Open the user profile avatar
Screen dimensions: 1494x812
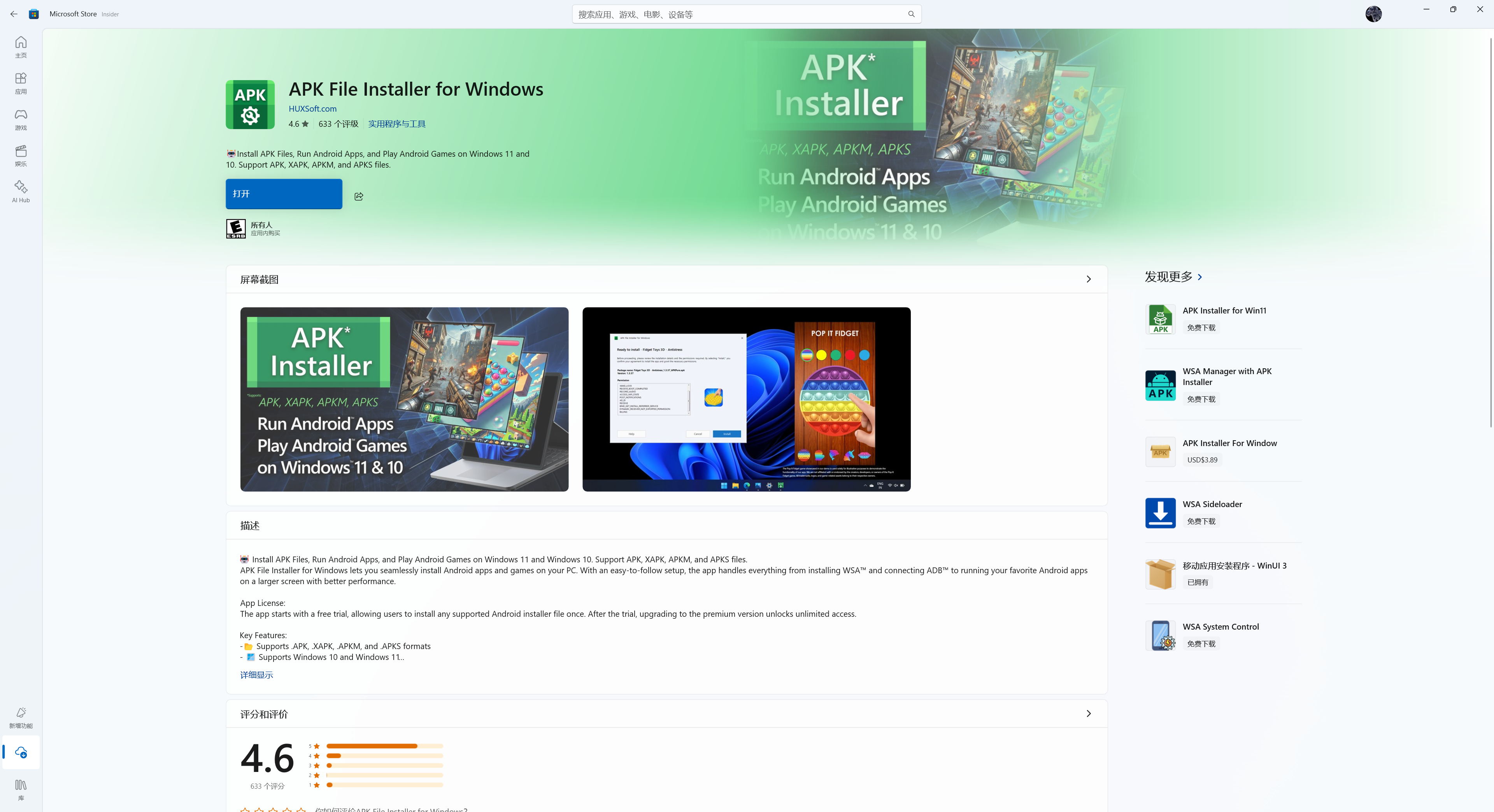[x=1373, y=14]
